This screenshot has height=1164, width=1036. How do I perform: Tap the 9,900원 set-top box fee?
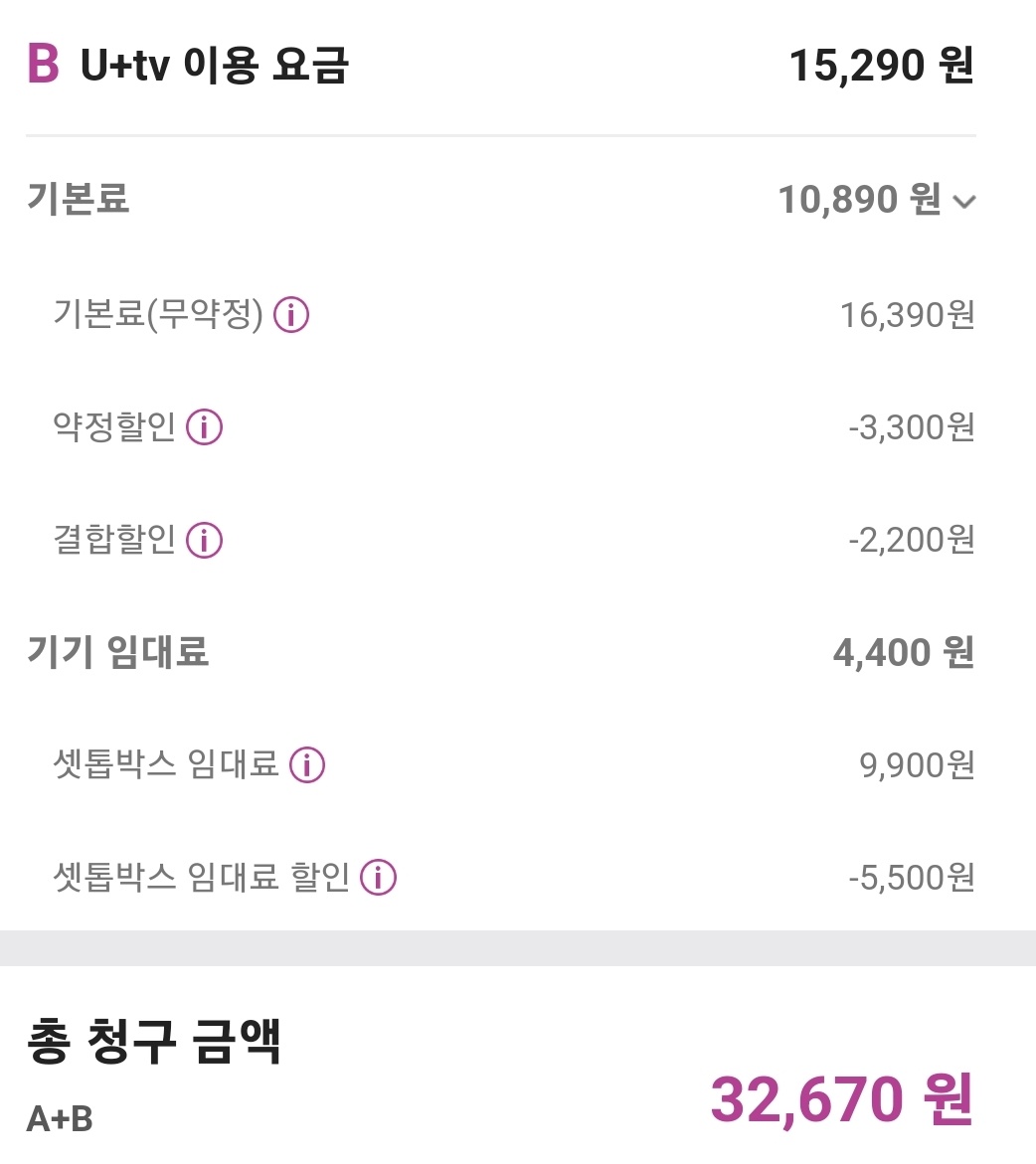917,765
